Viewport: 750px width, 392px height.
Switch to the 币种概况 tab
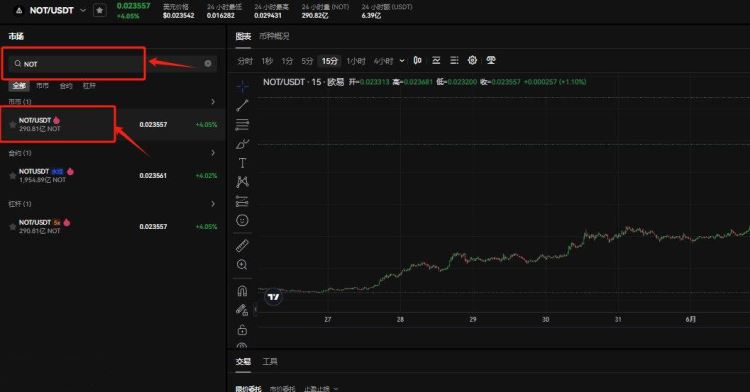click(x=274, y=36)
